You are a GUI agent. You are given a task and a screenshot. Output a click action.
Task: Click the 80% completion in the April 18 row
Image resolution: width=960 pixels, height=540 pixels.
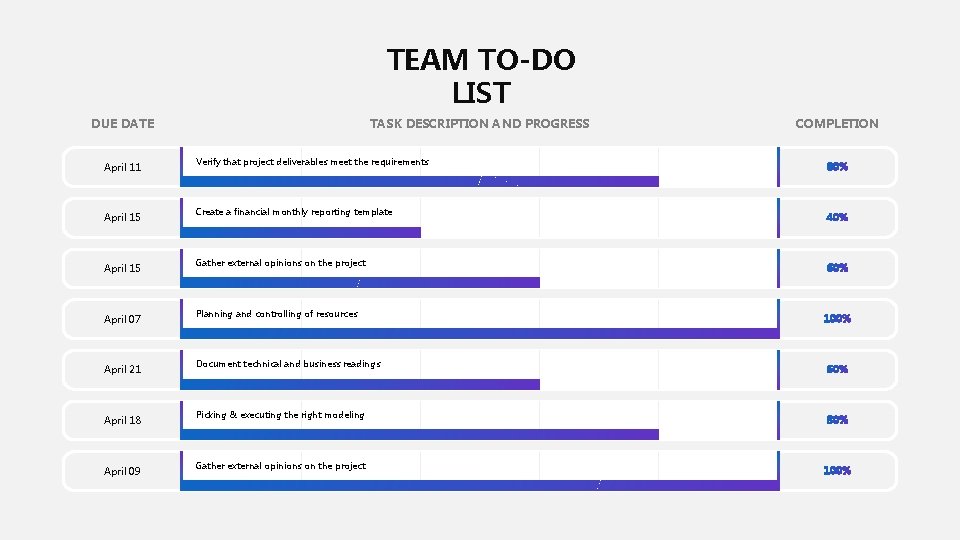pyautogui.click(x=836, y=420)
